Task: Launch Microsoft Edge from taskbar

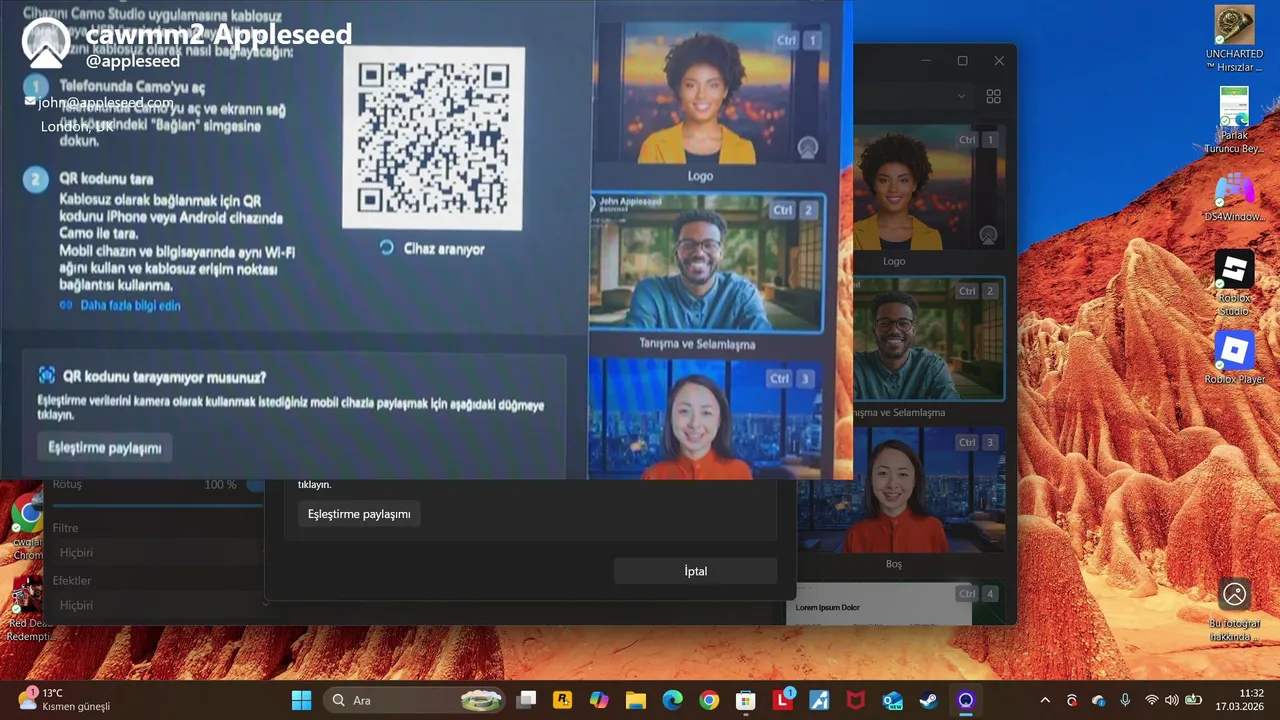Action: pos(672,700)
